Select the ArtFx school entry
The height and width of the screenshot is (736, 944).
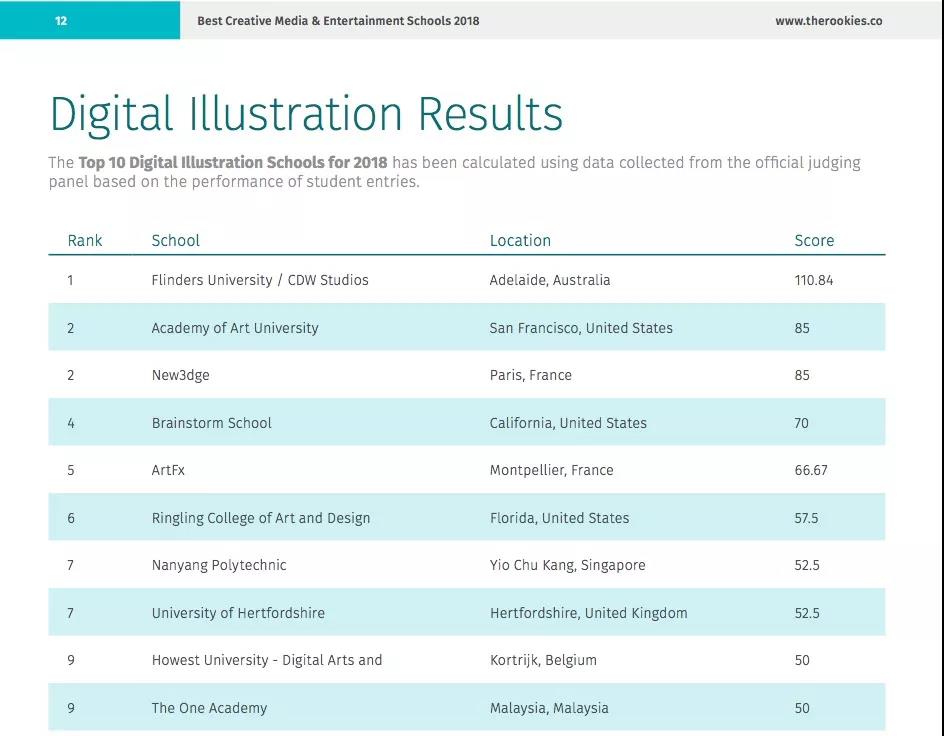[x=168, y=470]
